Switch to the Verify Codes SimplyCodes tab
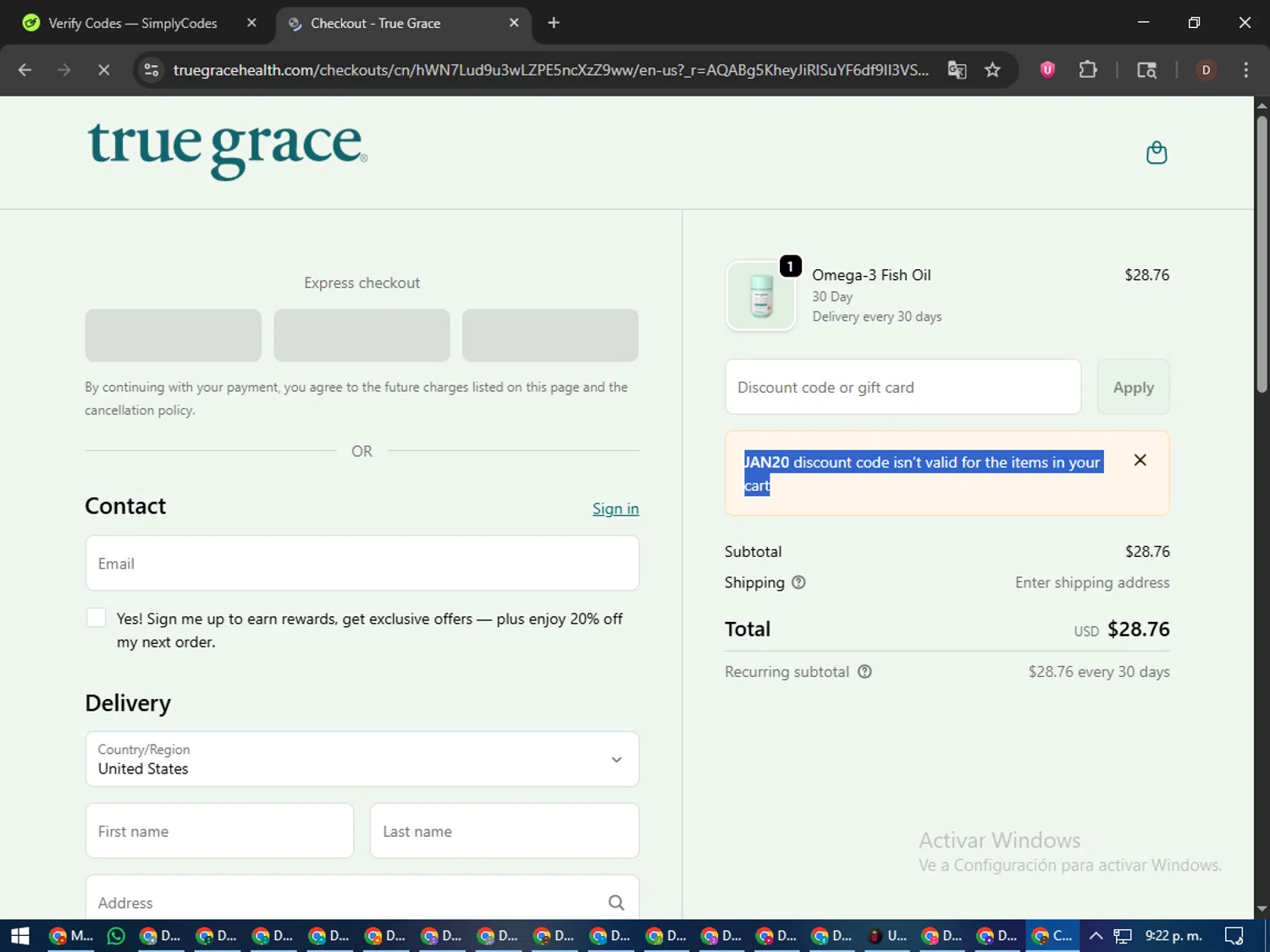Viewport: 1270px width, 952px height. tap(133, 23)
